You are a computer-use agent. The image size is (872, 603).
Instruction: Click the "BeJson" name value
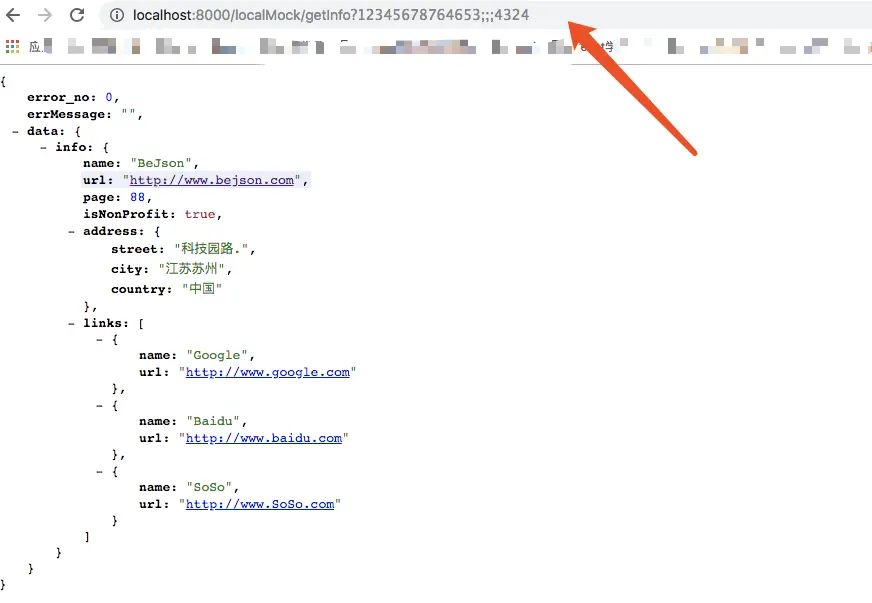[x=161, y=163]
